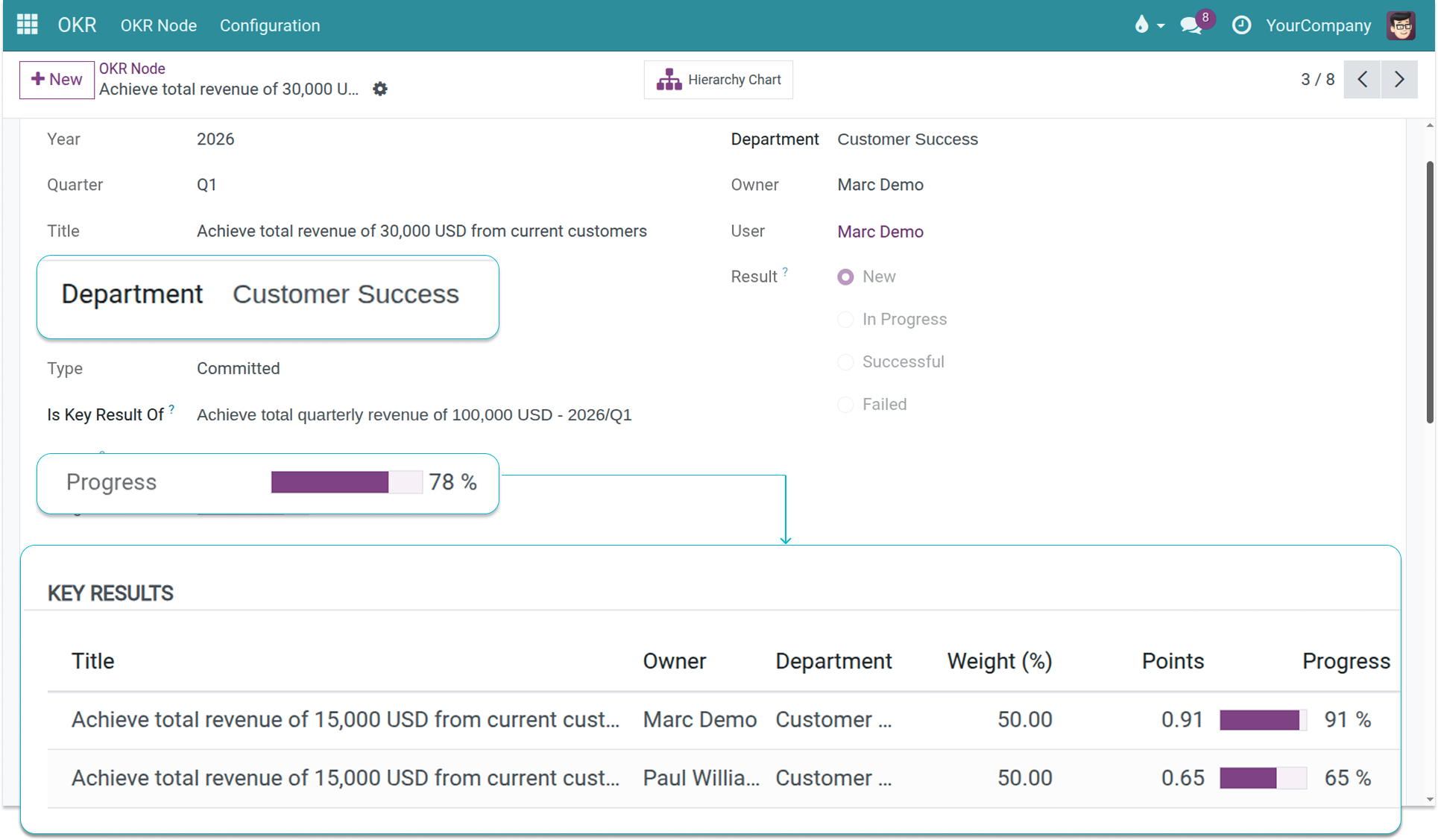Click the New button
Viewport: 1438px width, 840px height.
point(56,79)
